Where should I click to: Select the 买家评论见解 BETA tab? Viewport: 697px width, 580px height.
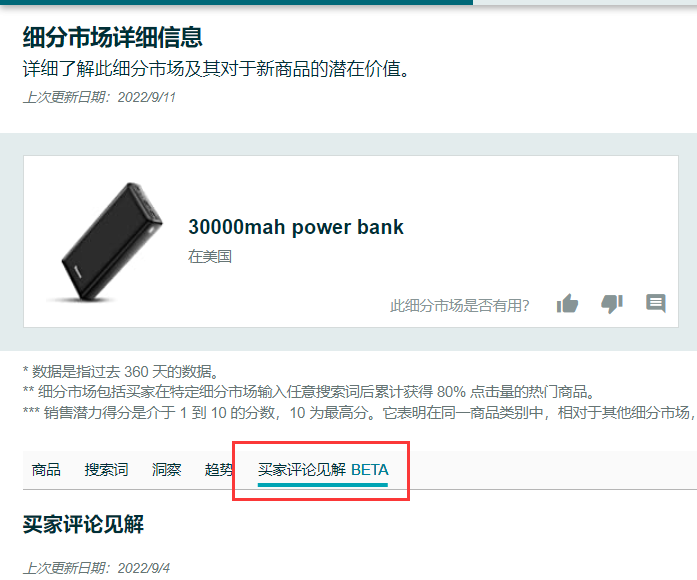point(323,470)
